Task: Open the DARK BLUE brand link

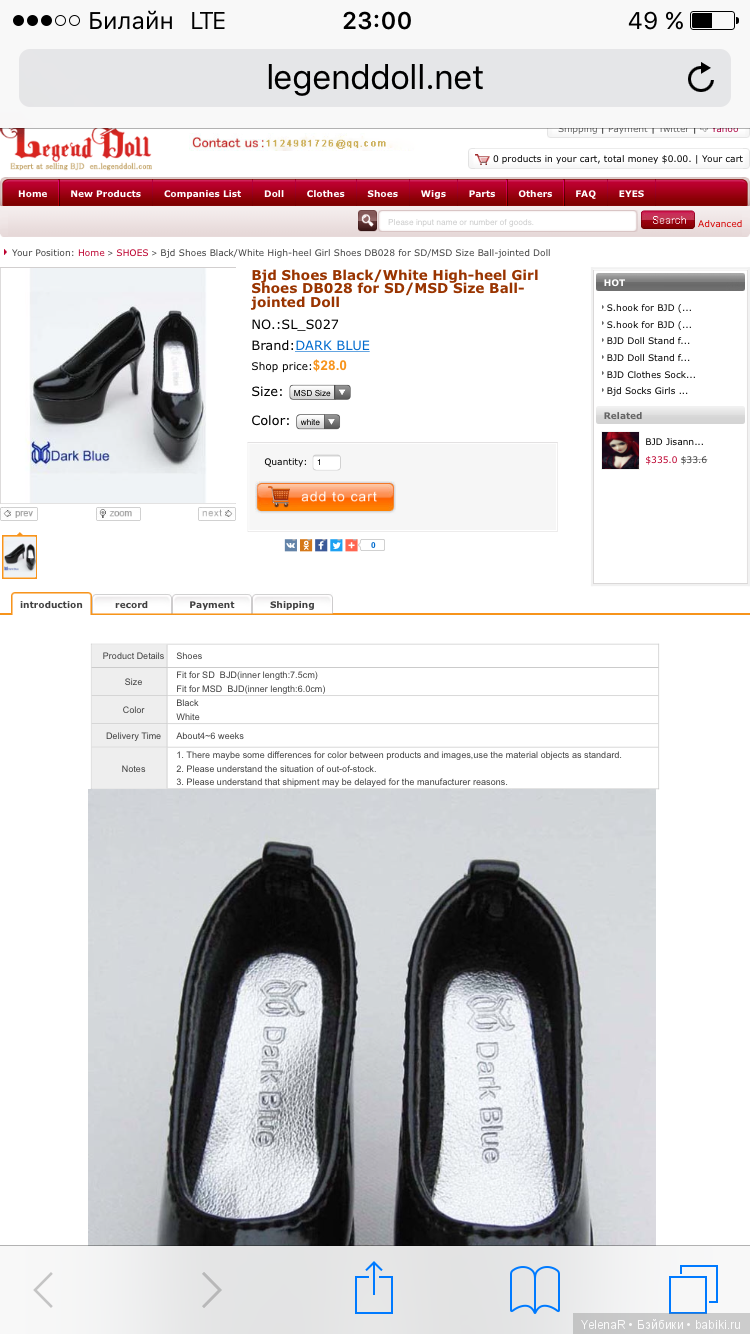Action: [332, 345]
